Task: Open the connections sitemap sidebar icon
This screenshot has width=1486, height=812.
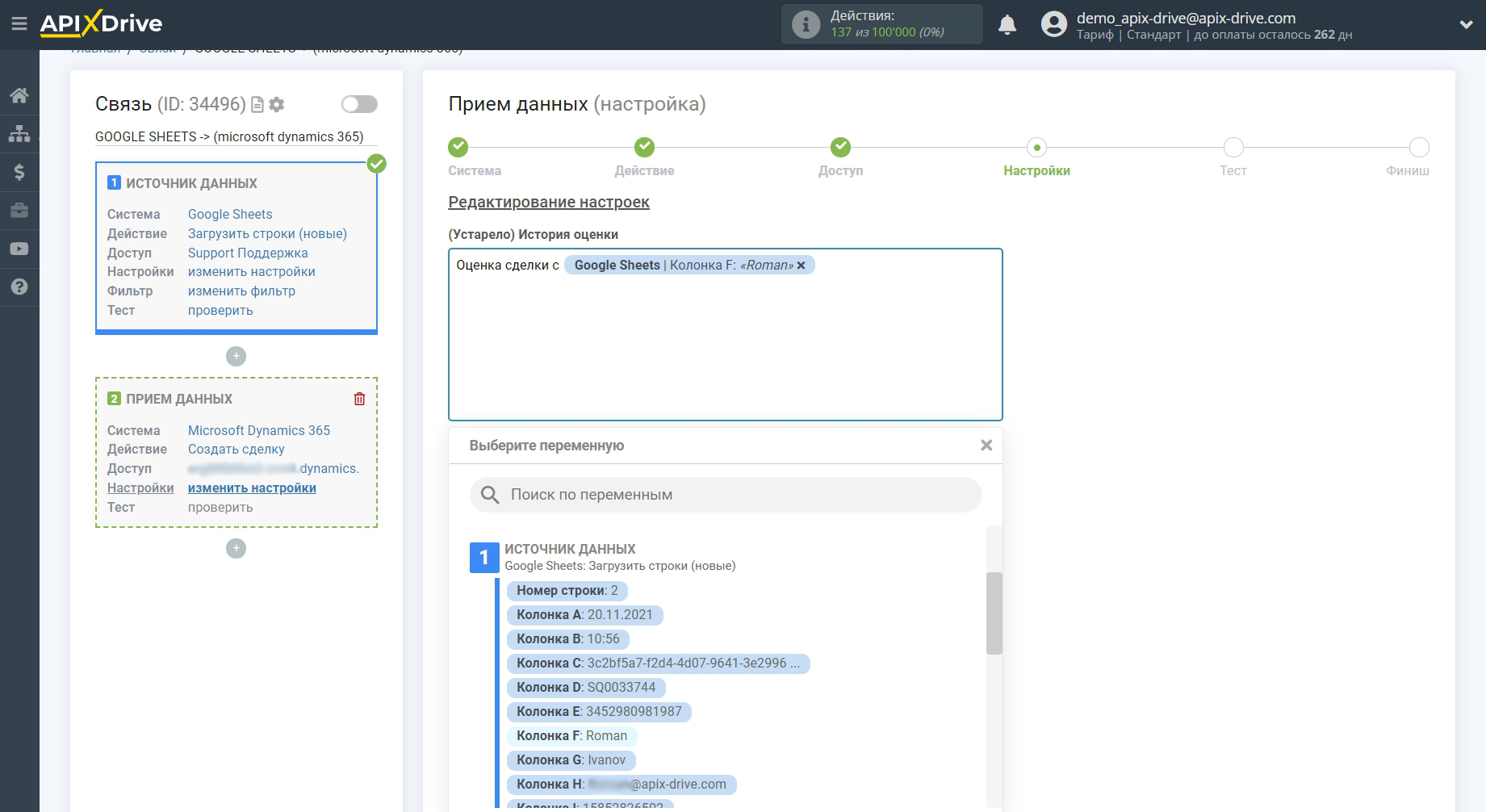Action: tap(19, 133)
